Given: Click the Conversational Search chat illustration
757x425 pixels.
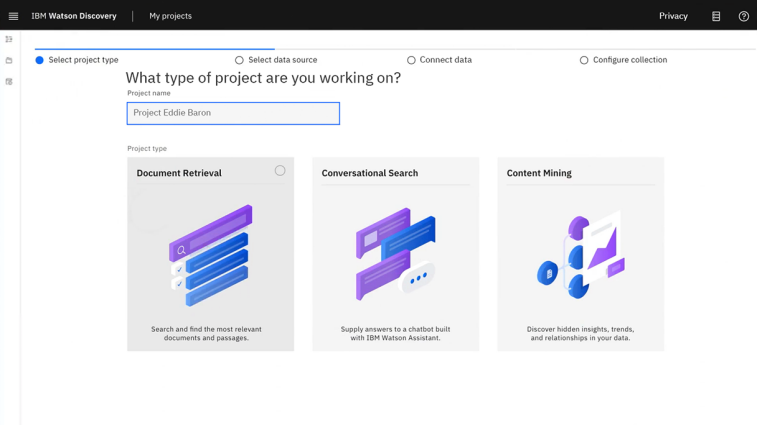Looking at the screenshot, I should click(x=395, y=255).
